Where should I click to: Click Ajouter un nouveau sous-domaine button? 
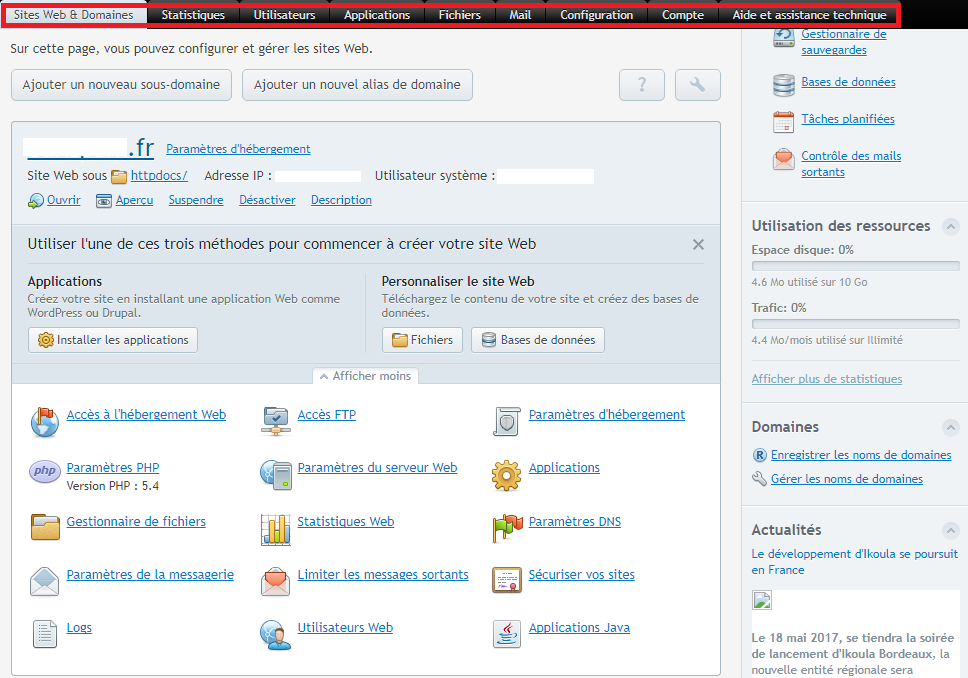pos(121,85)
